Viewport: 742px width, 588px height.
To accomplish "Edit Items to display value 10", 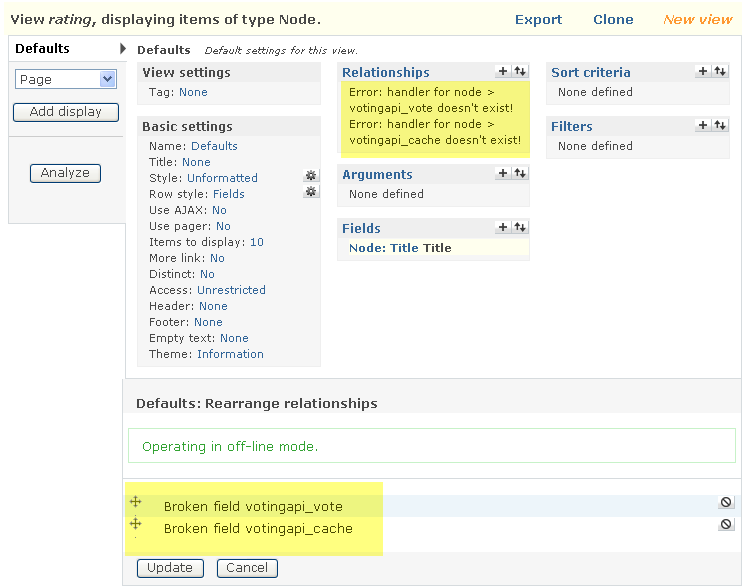I will 256,242.
